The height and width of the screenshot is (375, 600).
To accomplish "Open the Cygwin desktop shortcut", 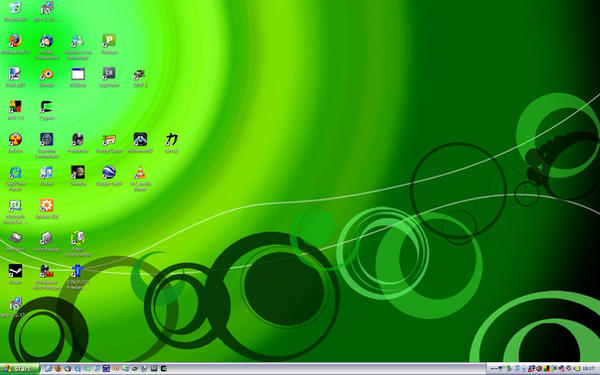I will coord(47,107).
